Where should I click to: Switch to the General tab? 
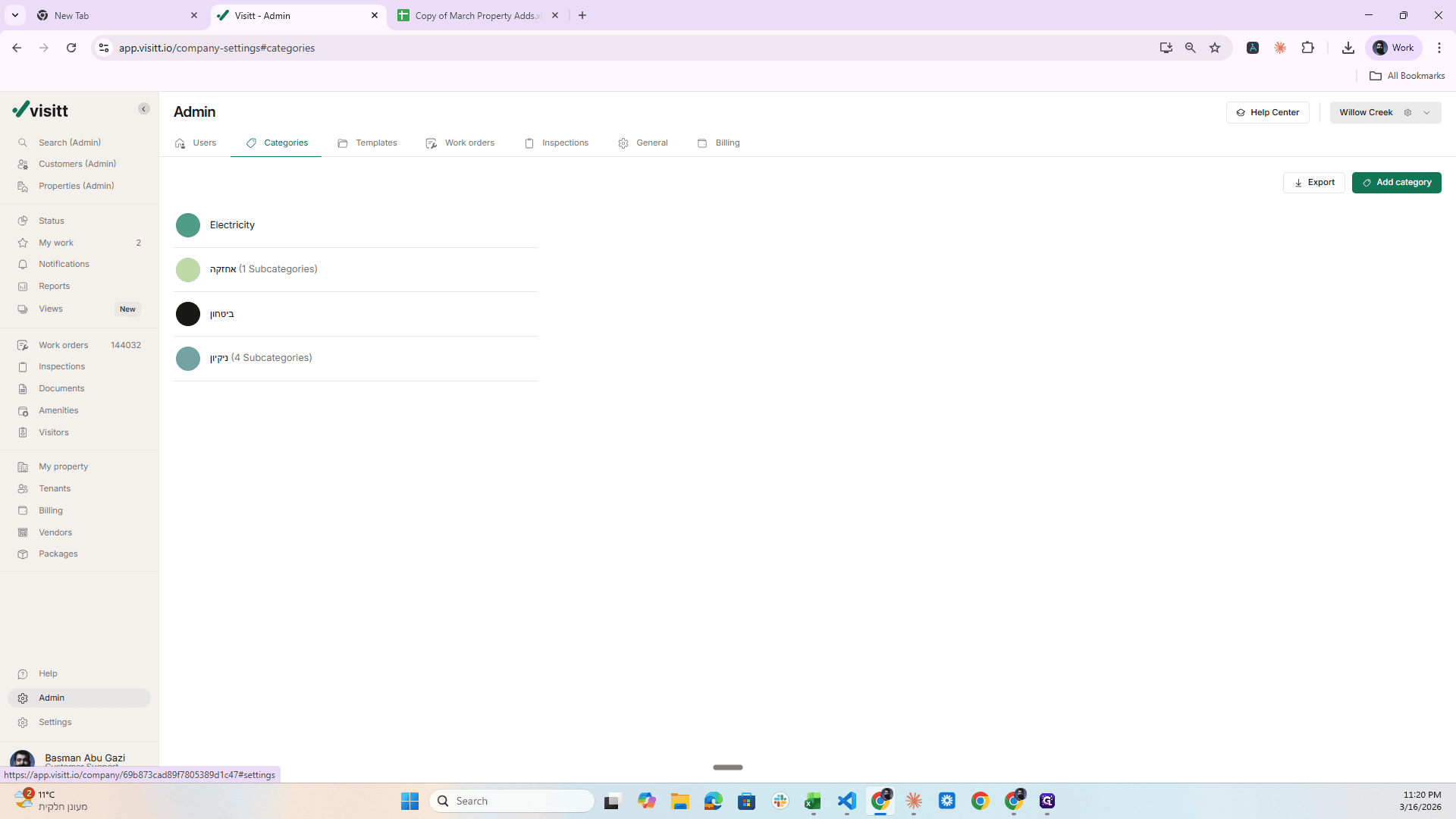[x=643, y=143]
